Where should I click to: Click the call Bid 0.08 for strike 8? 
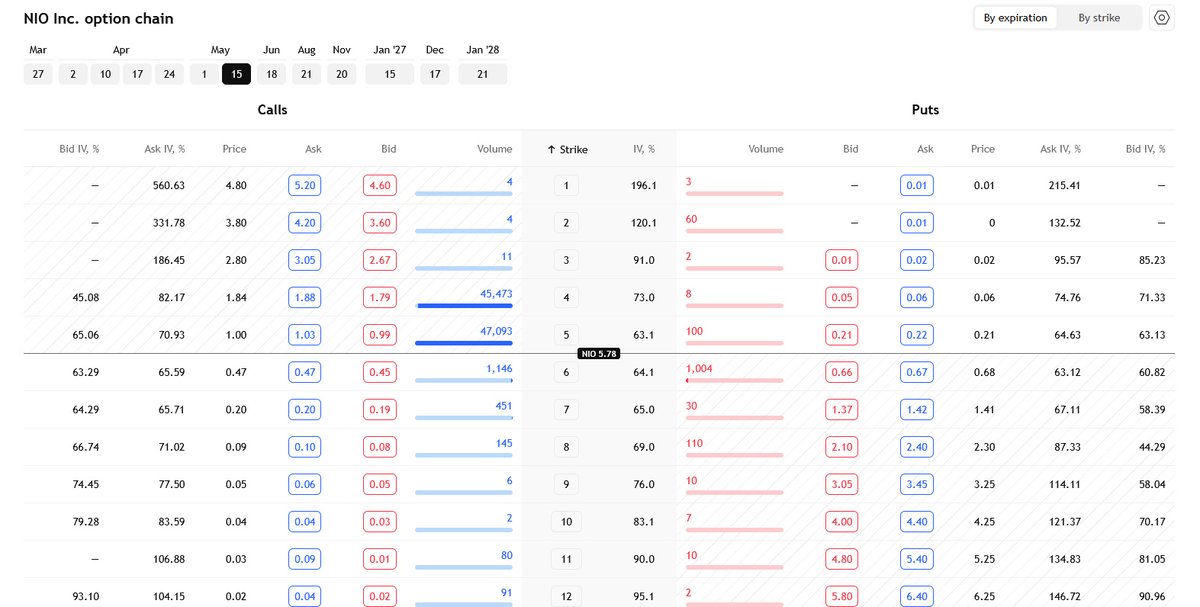click(x=380, y=447)
